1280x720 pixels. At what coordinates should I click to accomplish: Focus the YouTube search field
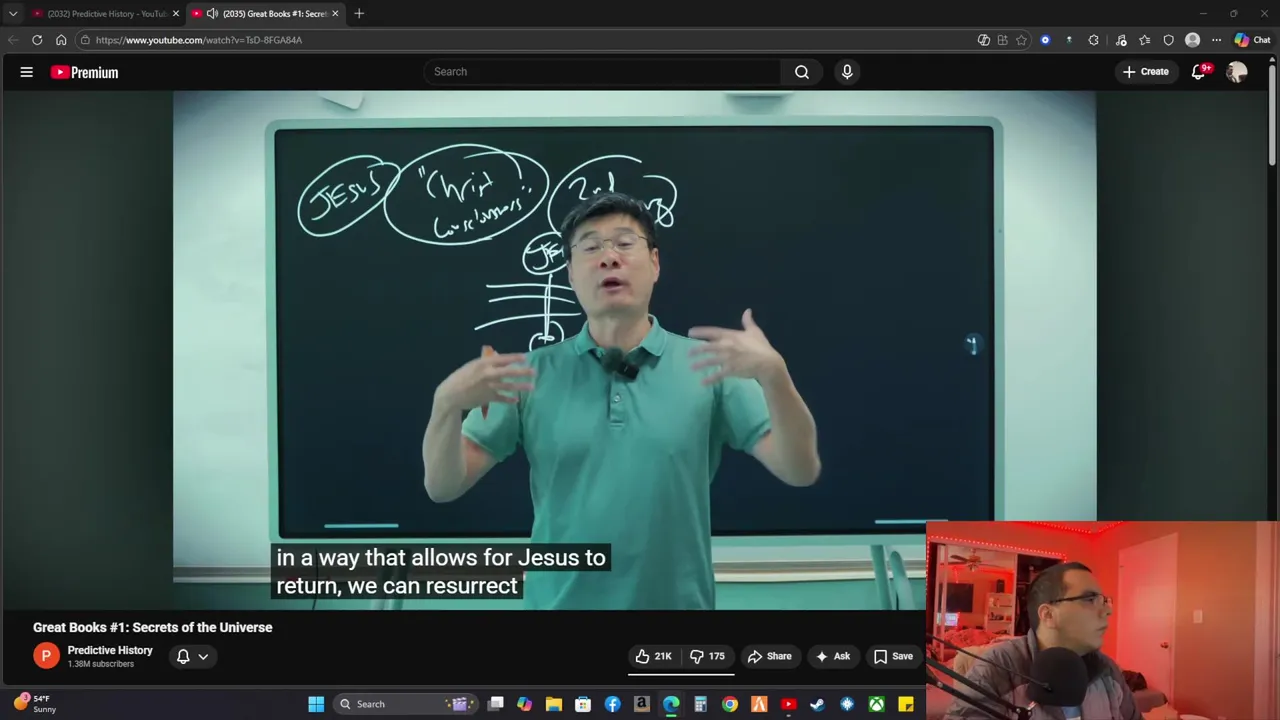[603, 72]
